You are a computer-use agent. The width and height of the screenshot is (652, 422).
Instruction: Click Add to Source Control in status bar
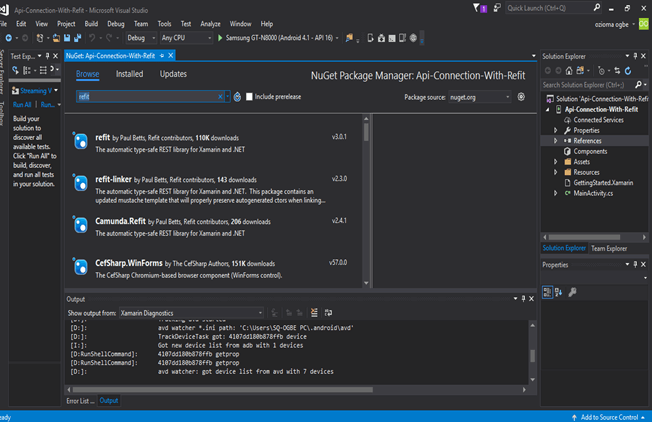pos(609,417)
